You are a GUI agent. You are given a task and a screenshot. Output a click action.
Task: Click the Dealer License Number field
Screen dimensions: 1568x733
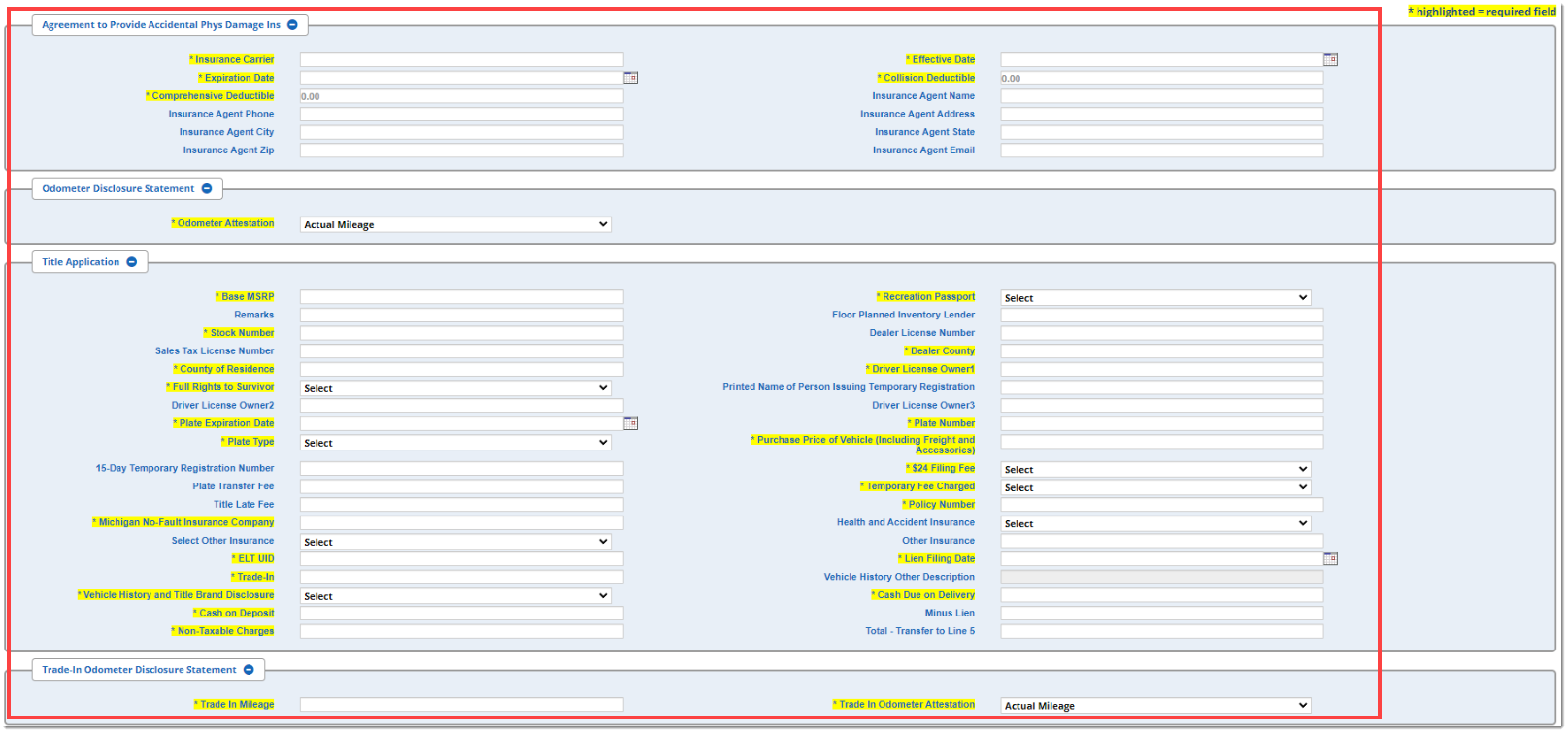click(x=1162, y=333)
